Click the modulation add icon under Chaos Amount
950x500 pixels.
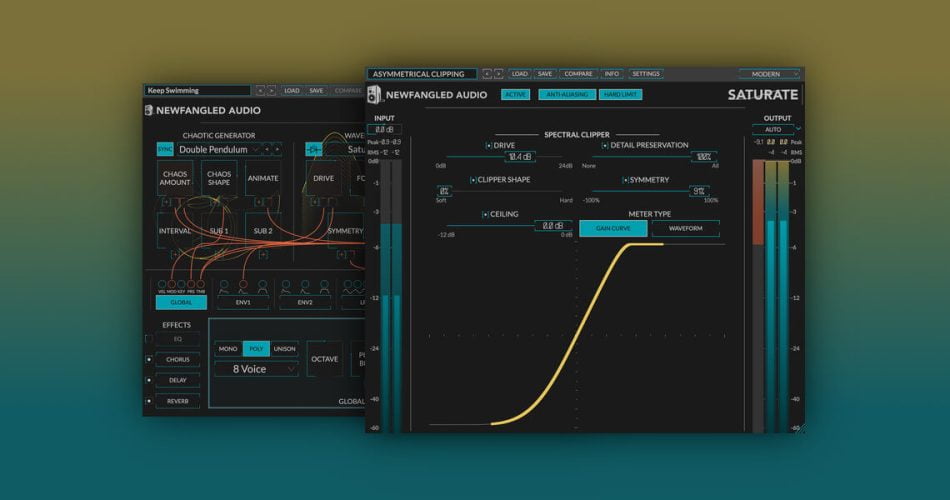pyautogui.click(x=166, y=202)
